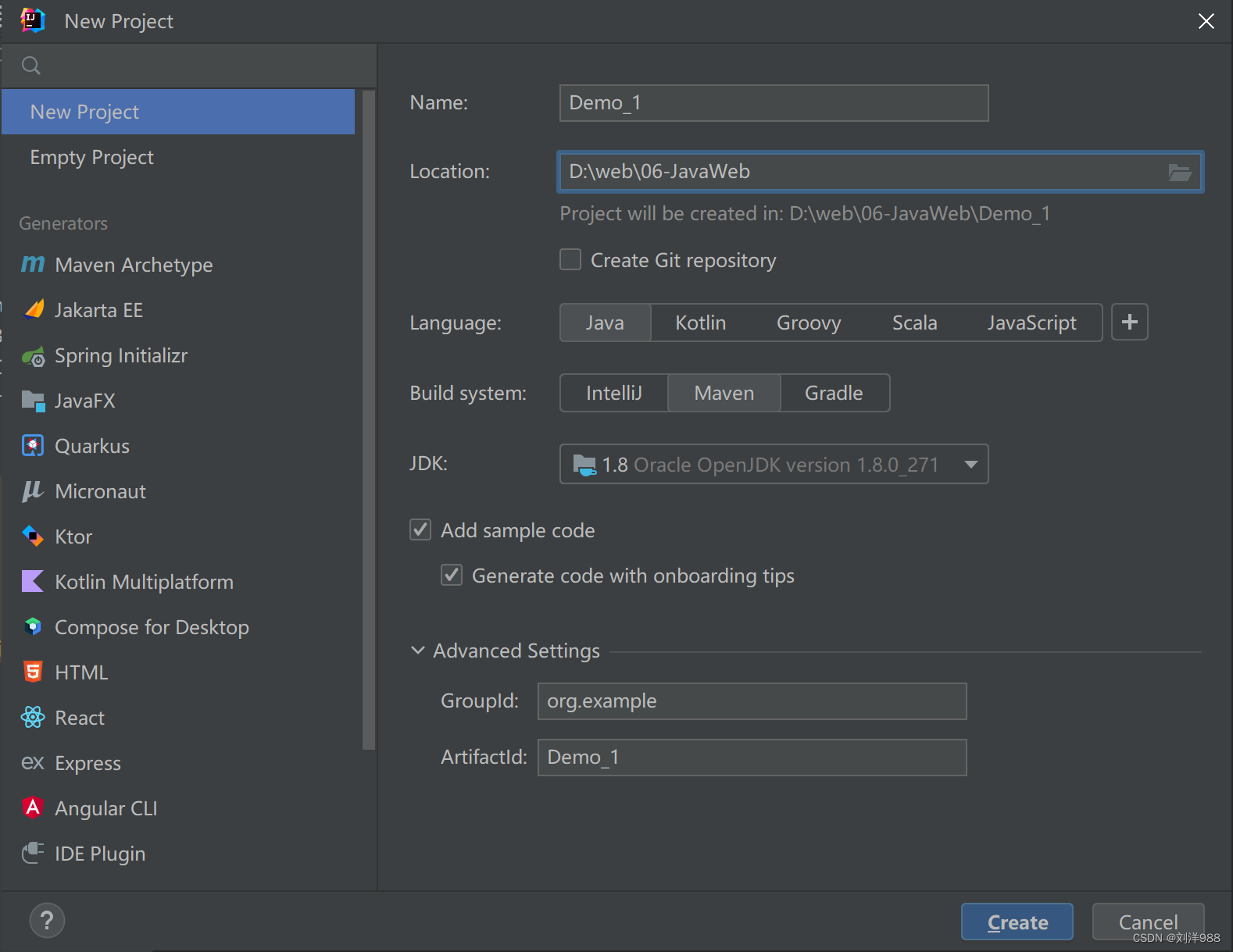The width and height of the screenshot is (1233, 952).
Task: Click the Express generator label
Action: point(88,763)
